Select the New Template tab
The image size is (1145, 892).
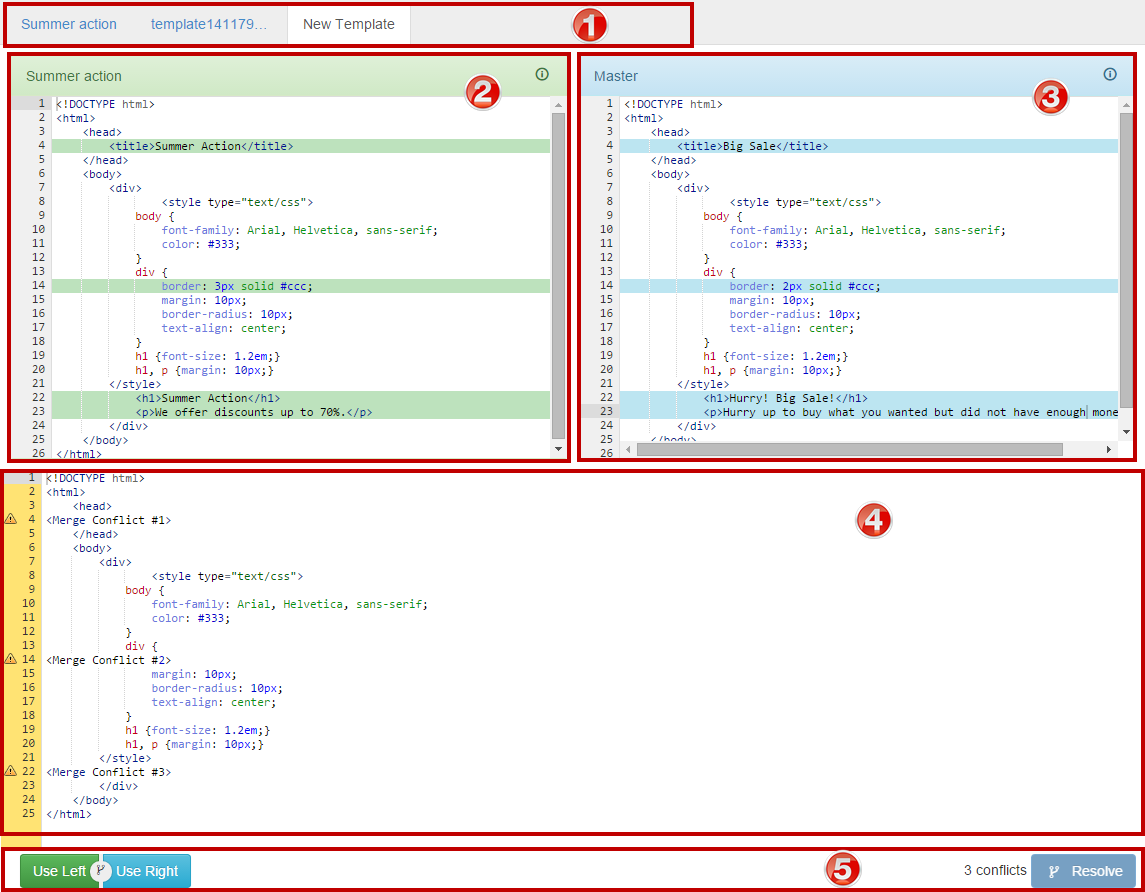click(349, 24)
